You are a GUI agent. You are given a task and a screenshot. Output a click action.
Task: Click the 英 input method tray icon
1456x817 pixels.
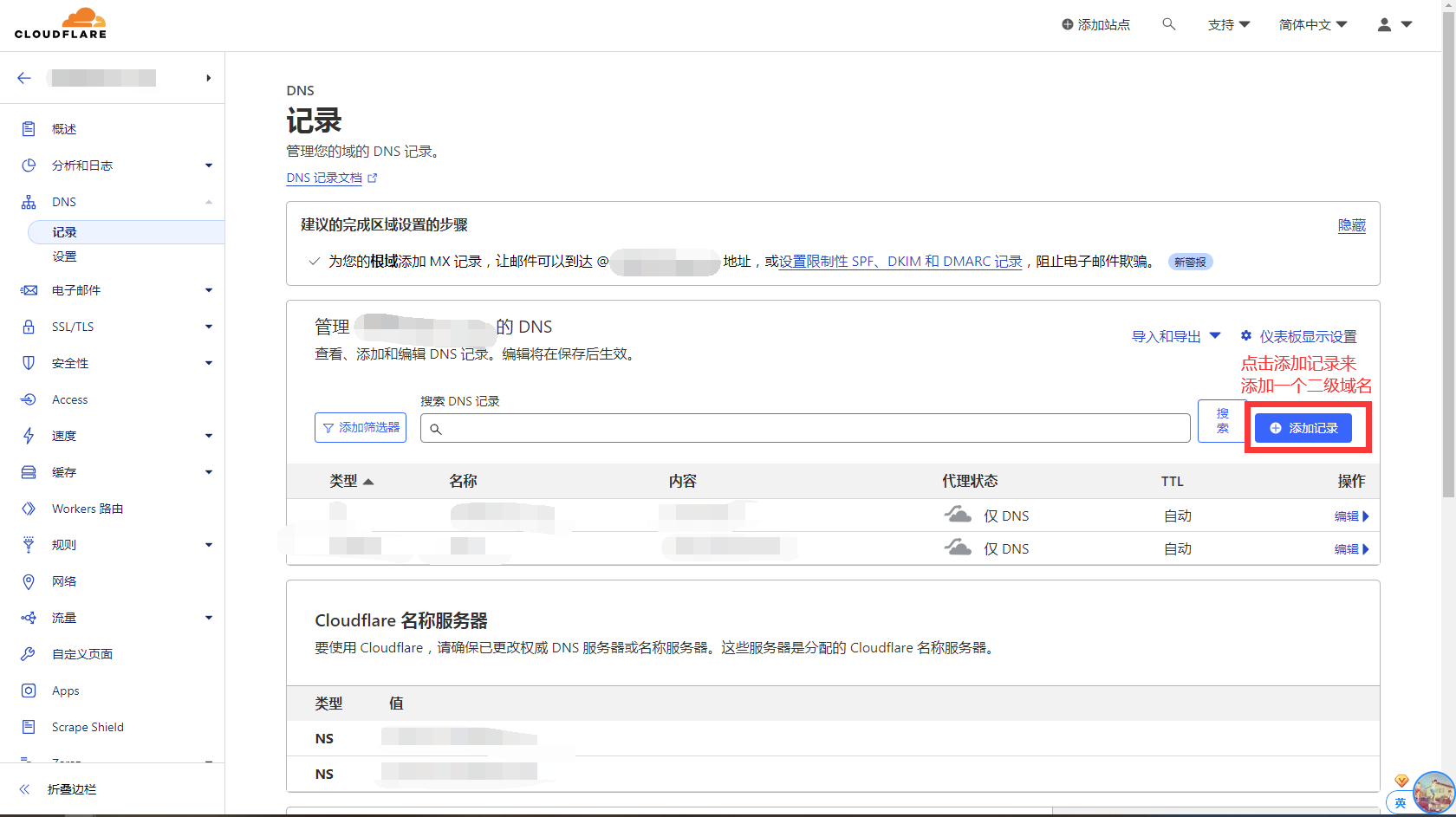[1401, 803]
